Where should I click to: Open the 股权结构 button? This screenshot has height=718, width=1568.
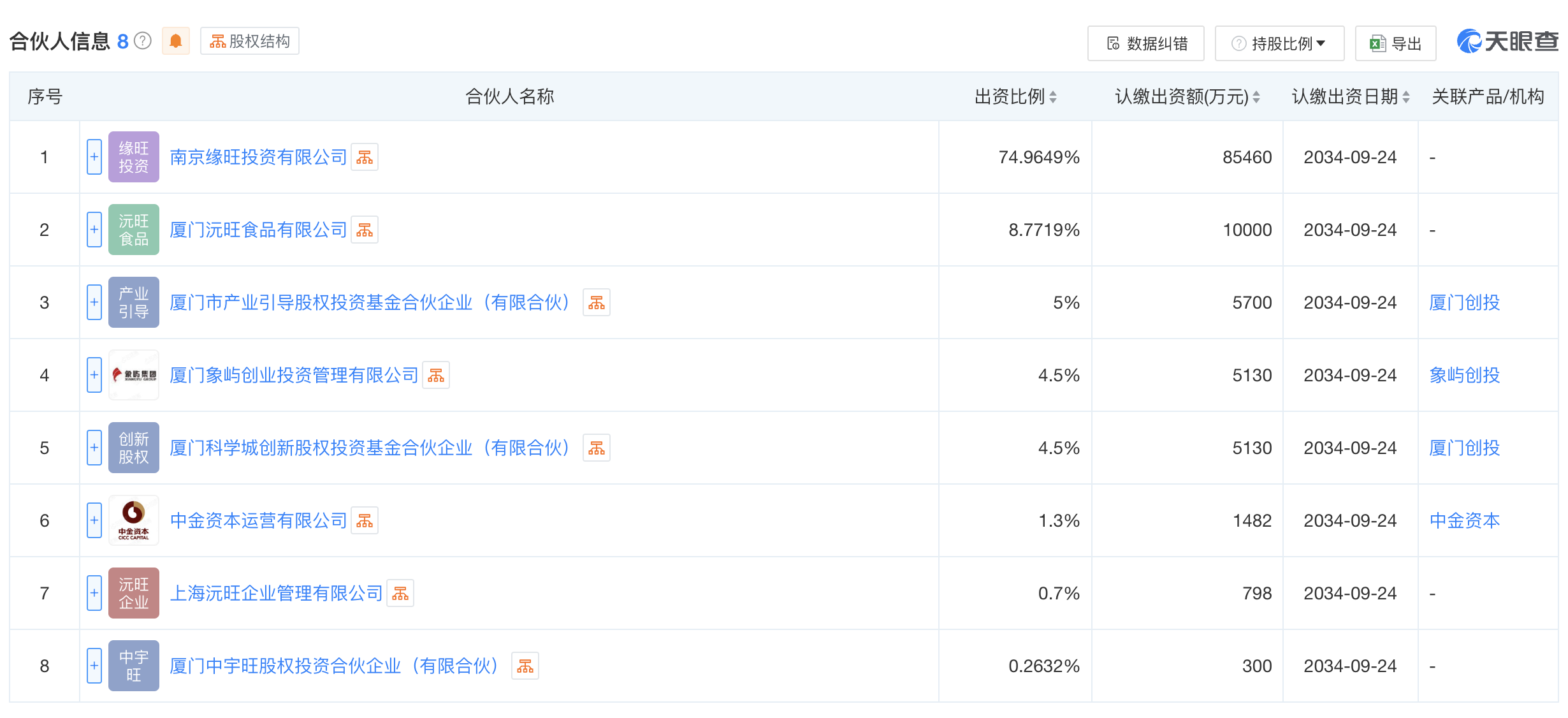[x=250, y=41]
